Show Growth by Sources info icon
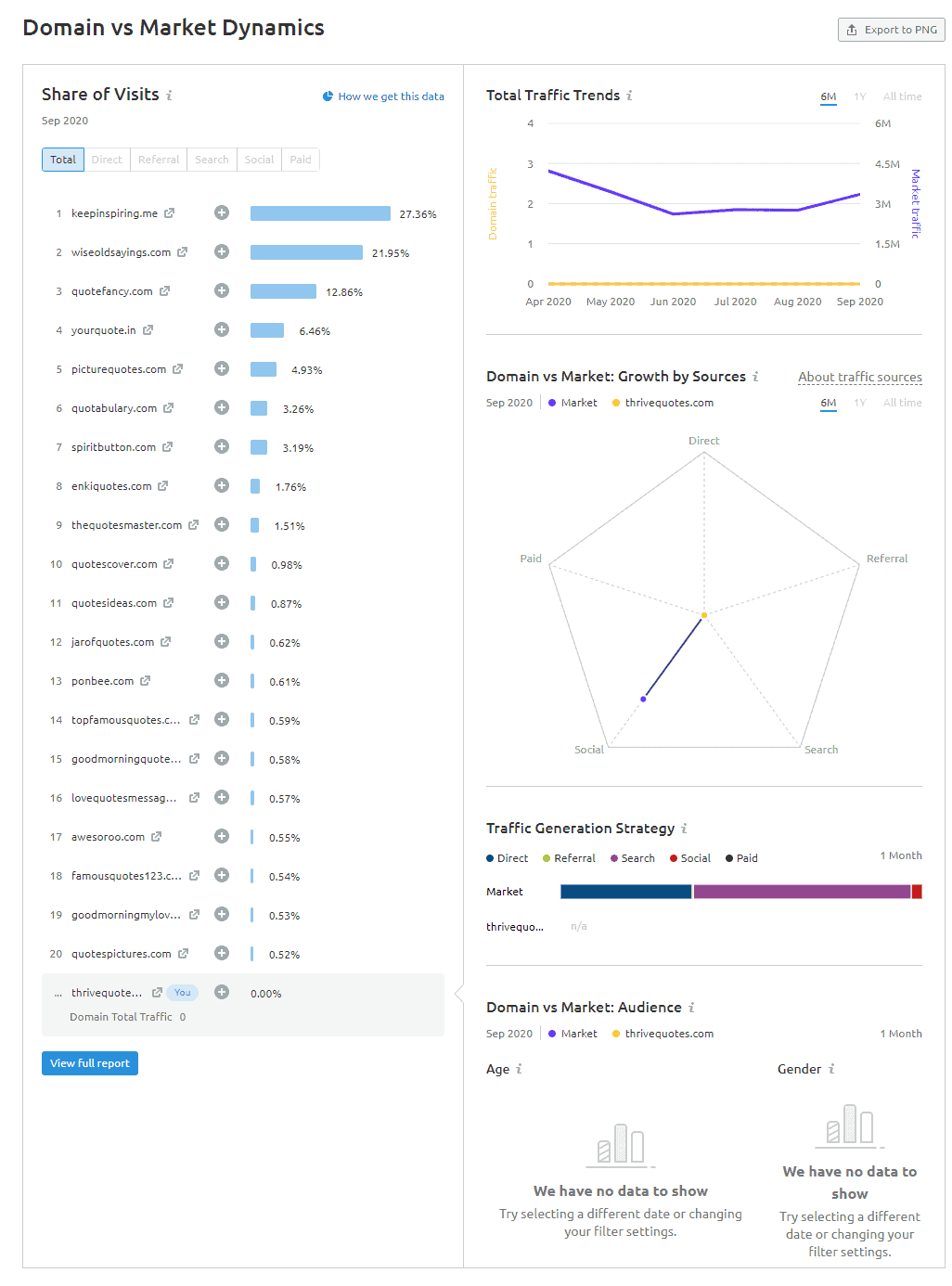This screenshot has height=1286, width=952. (x=755, y=377)
